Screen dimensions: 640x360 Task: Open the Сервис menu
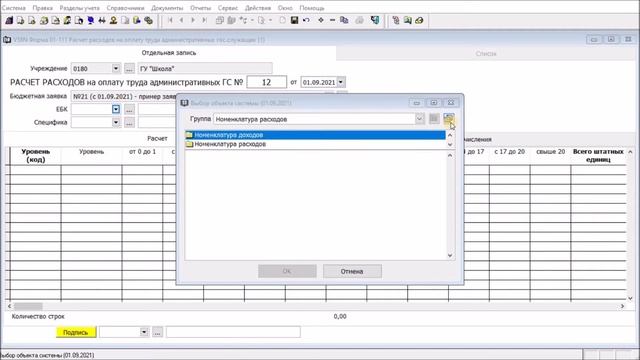(228, 8)
